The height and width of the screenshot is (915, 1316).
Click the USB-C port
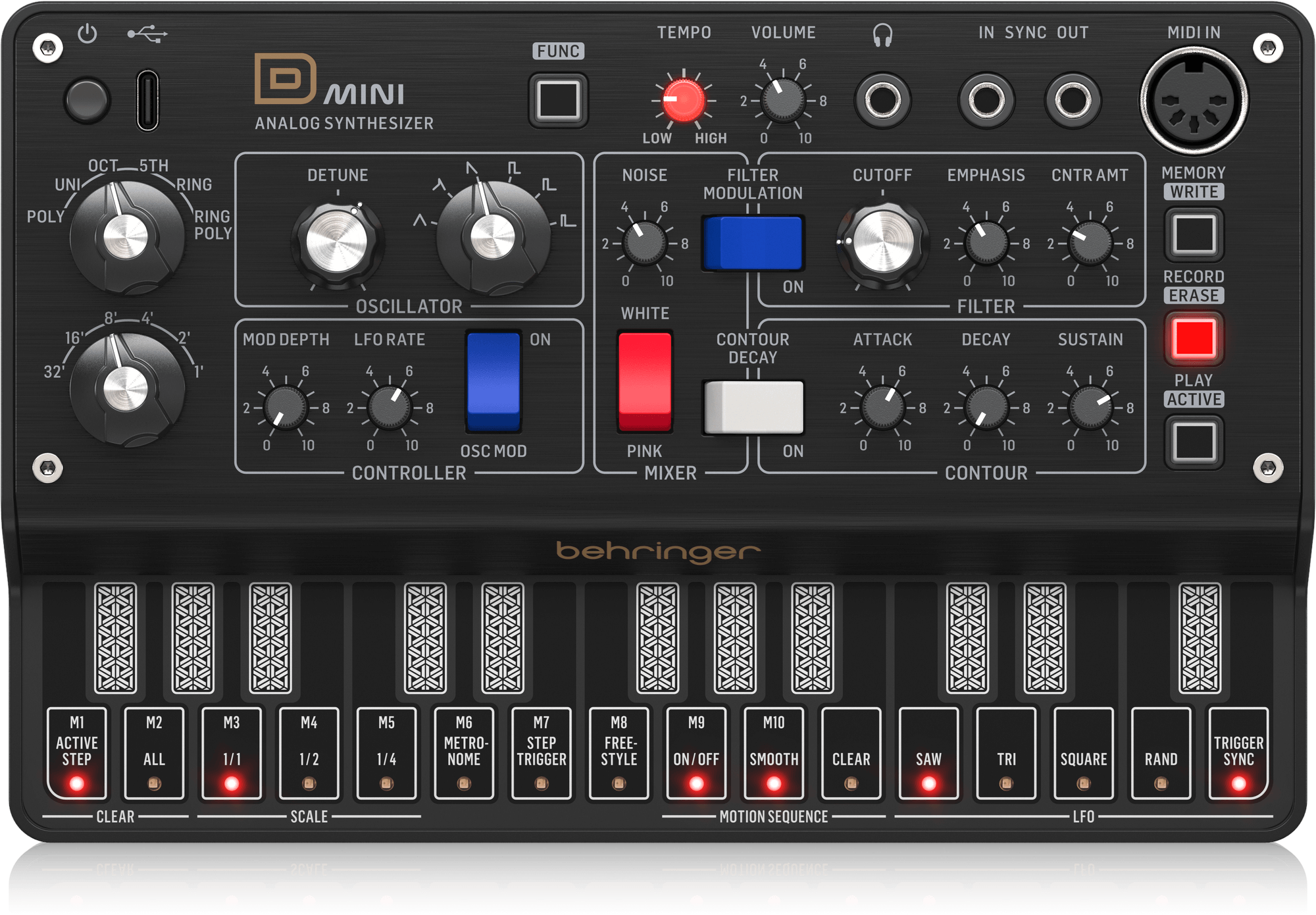[147, 100]
